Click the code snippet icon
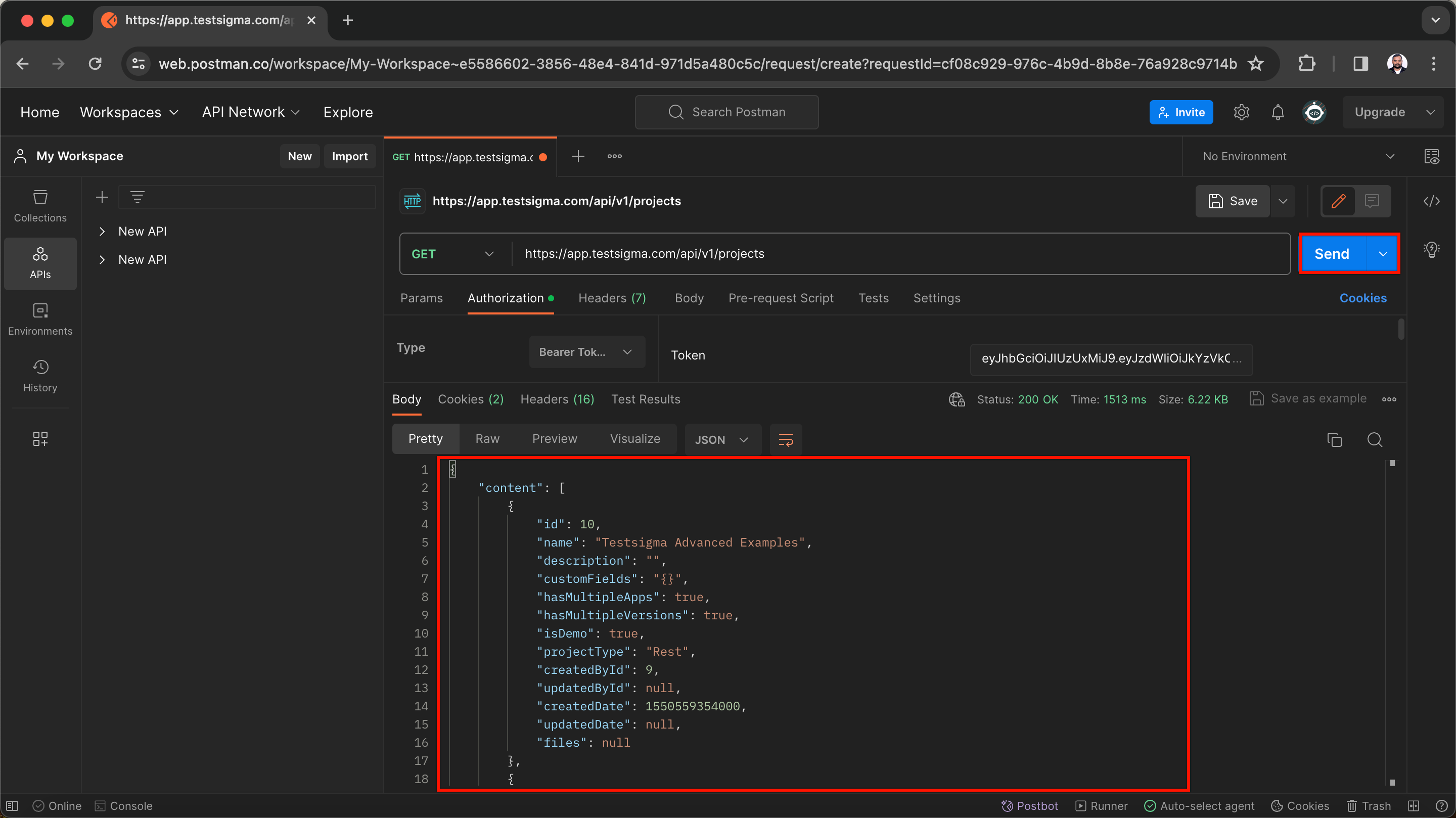 [x=1431, y=201]
